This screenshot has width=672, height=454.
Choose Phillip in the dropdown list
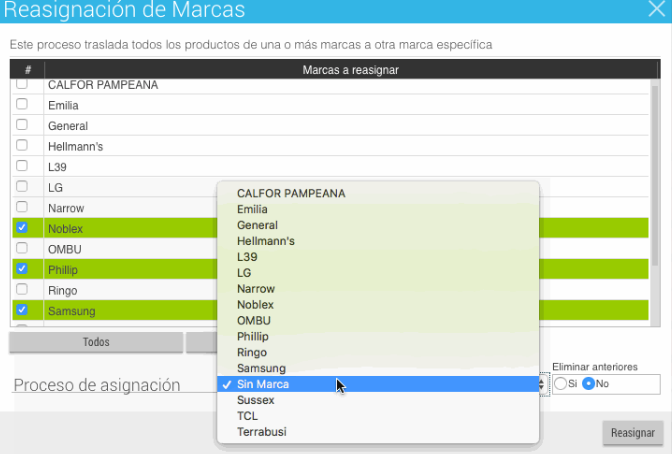click(378, 336)
